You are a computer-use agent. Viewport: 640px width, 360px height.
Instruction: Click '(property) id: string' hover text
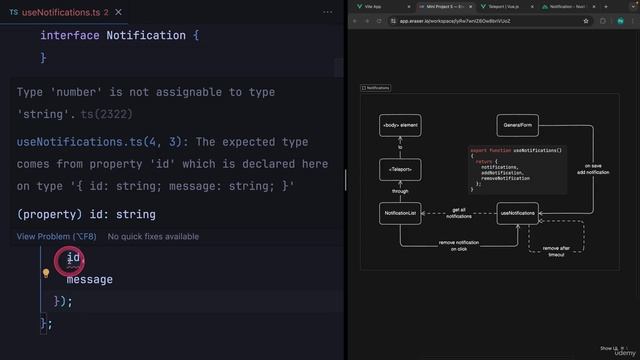(x=86, y=215)
